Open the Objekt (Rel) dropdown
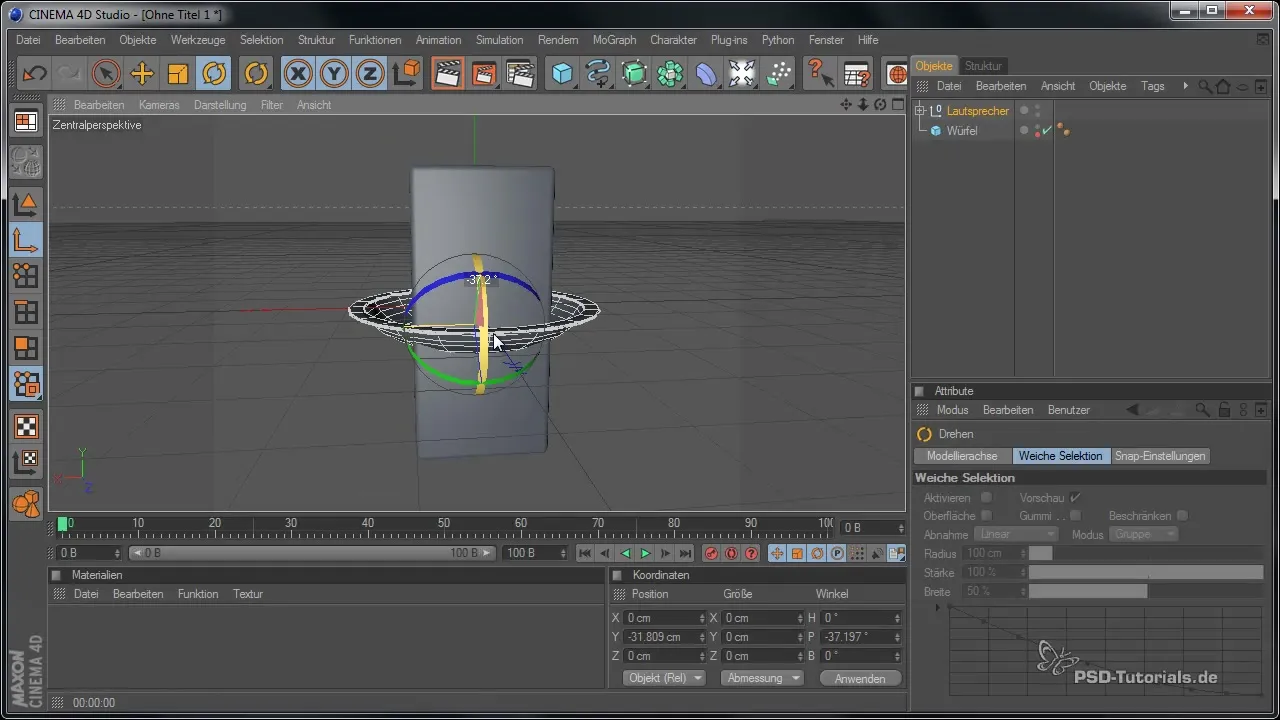This screenshot has height=720, width=1280. coord(664,678)
